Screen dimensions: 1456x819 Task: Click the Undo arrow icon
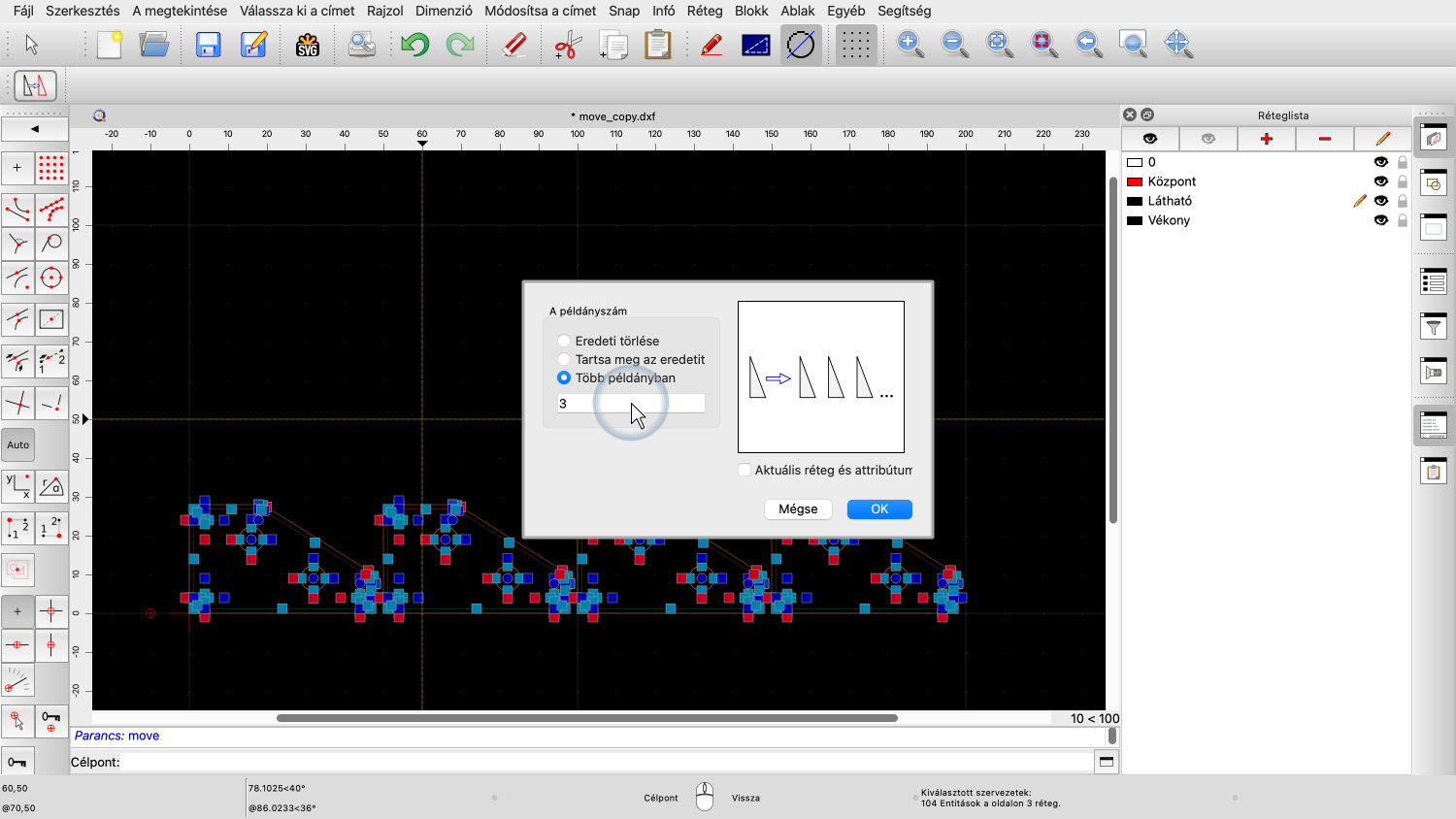414,45
